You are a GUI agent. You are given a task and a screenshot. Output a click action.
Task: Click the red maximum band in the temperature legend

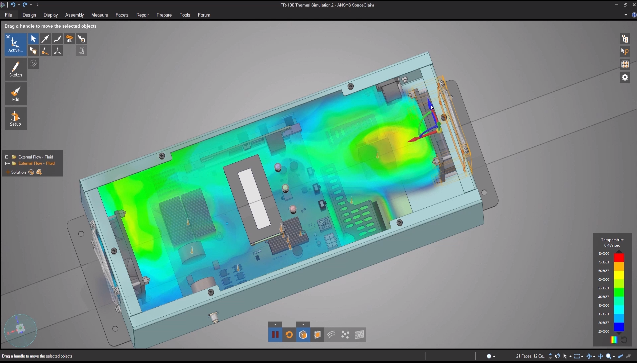[x=619, y=257]
